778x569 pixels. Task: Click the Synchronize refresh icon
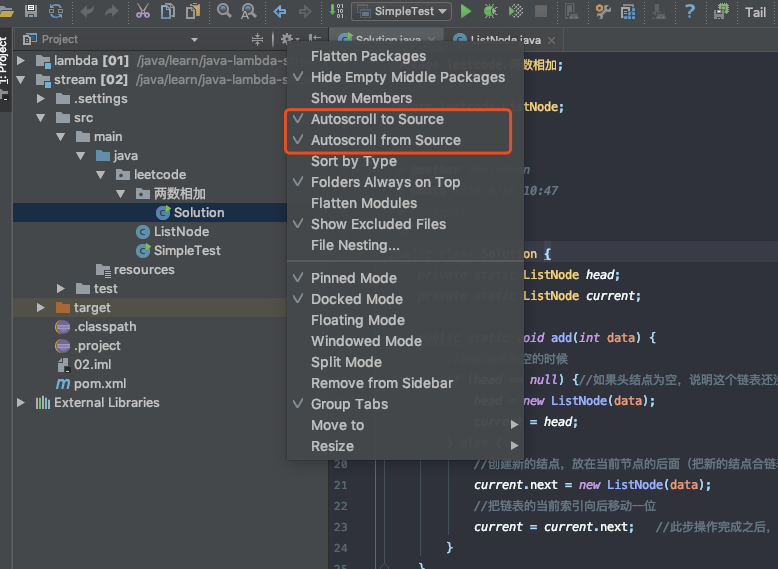56,10
